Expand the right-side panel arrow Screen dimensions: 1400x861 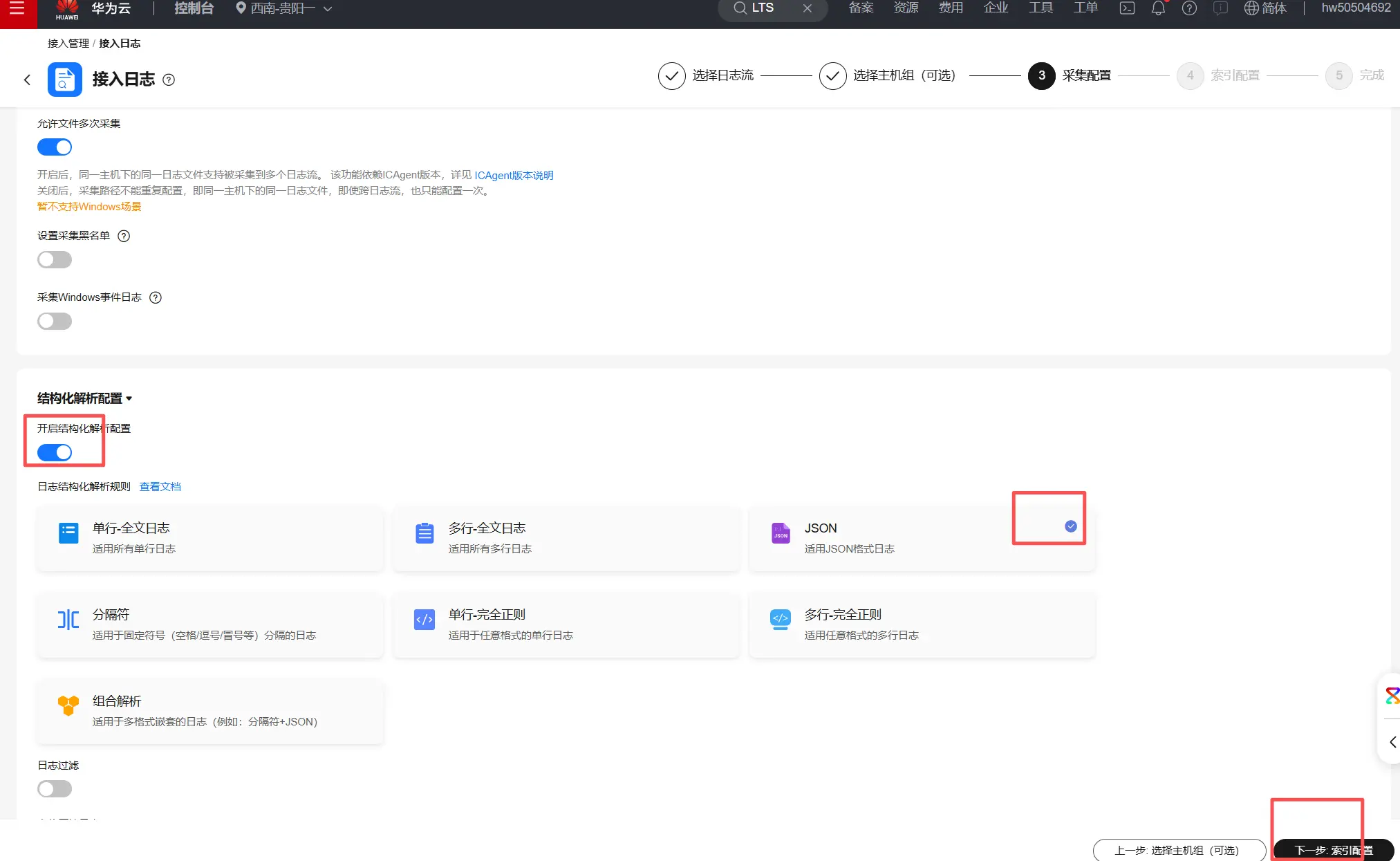coord(1392,742)
